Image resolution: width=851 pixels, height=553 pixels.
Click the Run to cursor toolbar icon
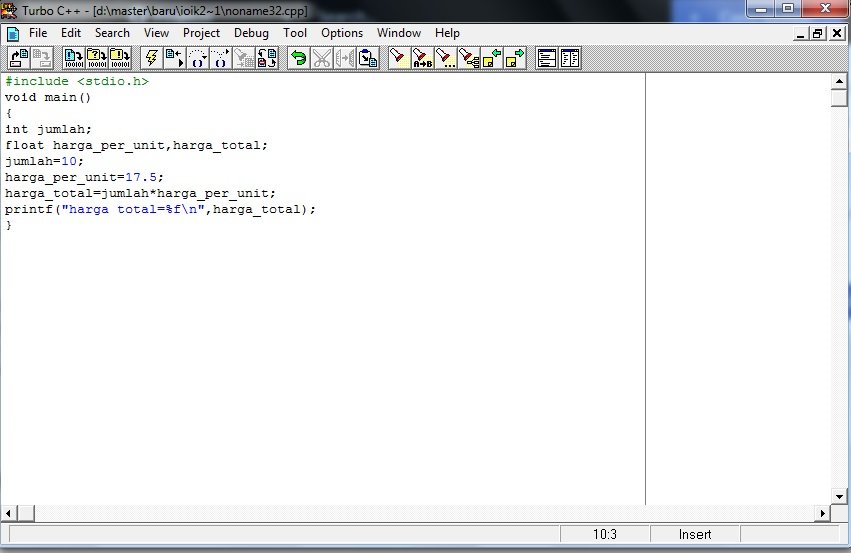click(174, 58)
